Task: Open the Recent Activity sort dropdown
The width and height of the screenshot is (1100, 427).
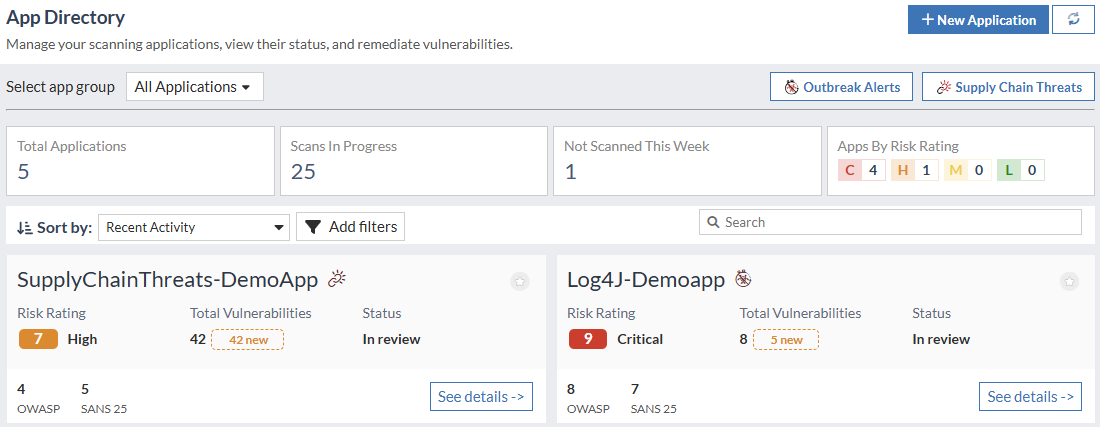Action: tap(194, 227)
